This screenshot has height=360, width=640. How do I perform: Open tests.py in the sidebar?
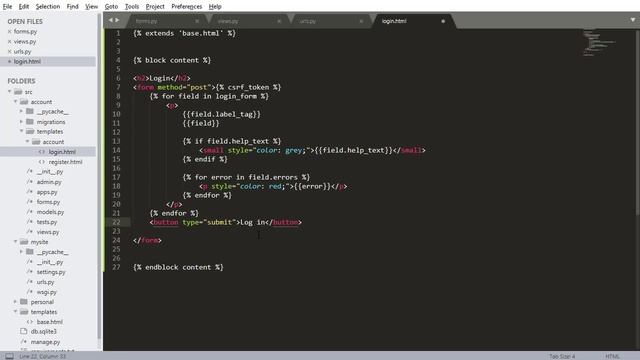47,222
